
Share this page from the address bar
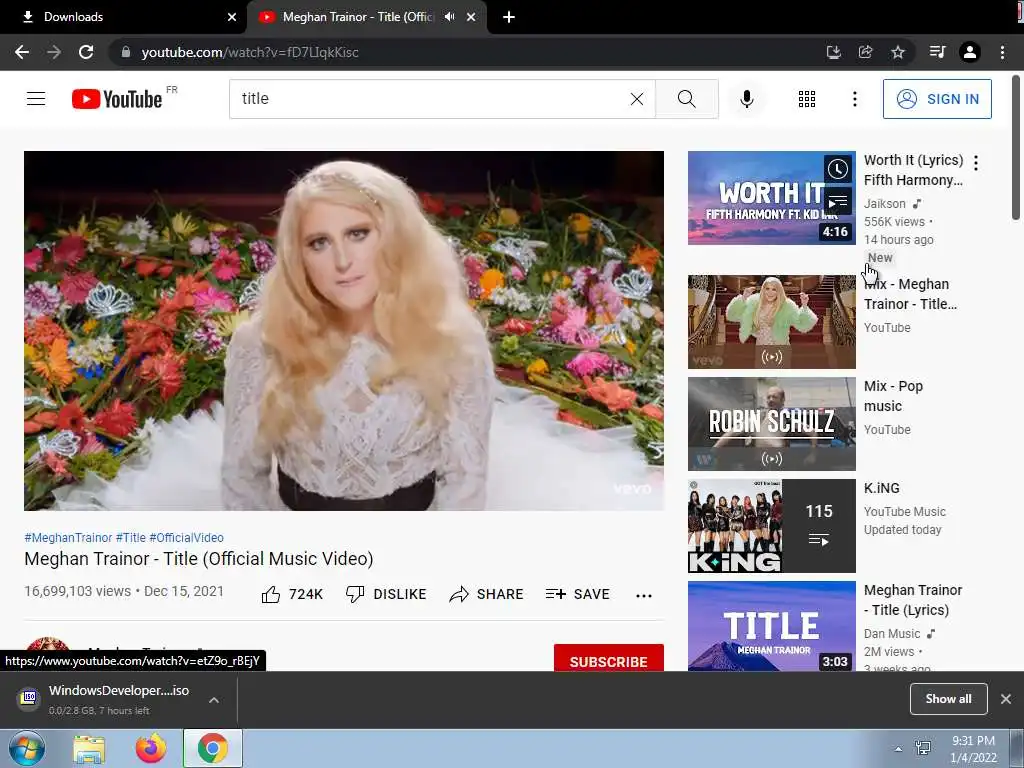point(865,52)
